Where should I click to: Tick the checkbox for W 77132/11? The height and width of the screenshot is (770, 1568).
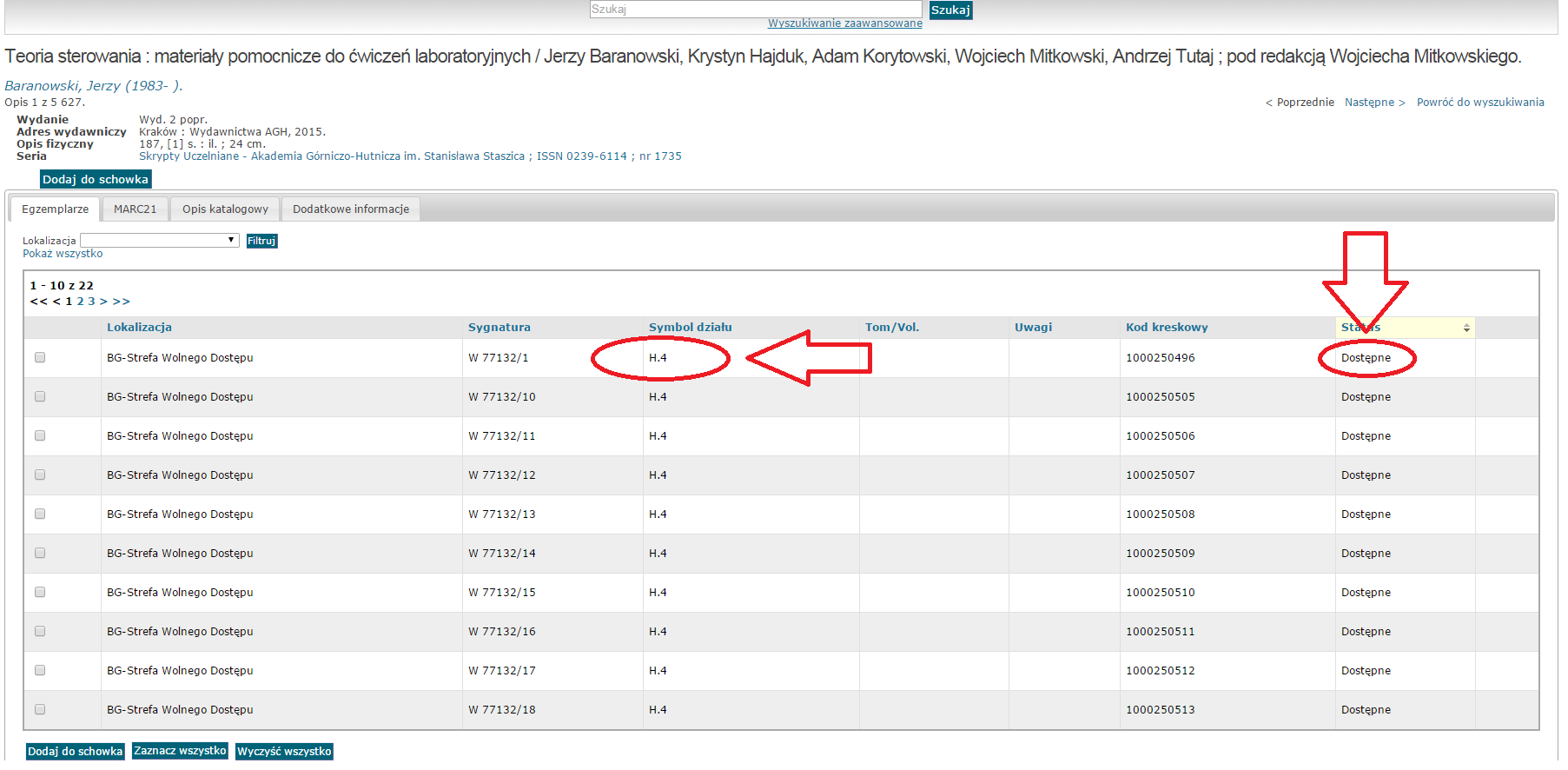coord(40,435)
